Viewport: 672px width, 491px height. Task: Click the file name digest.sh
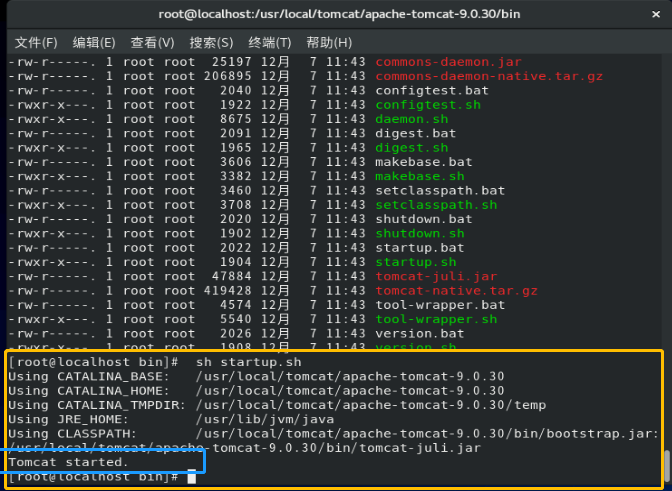[x=411, y=148]
